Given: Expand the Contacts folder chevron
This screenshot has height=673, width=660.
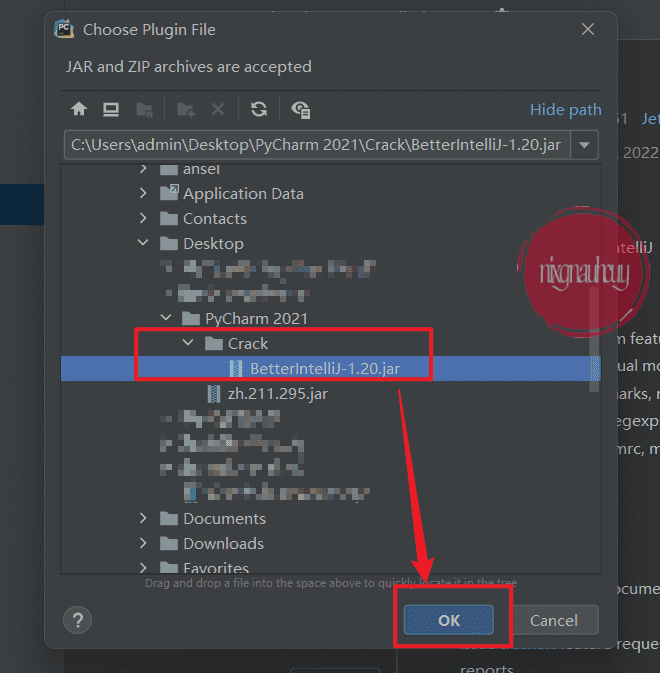Looking at the screenshot, I should tap(143, 218).
